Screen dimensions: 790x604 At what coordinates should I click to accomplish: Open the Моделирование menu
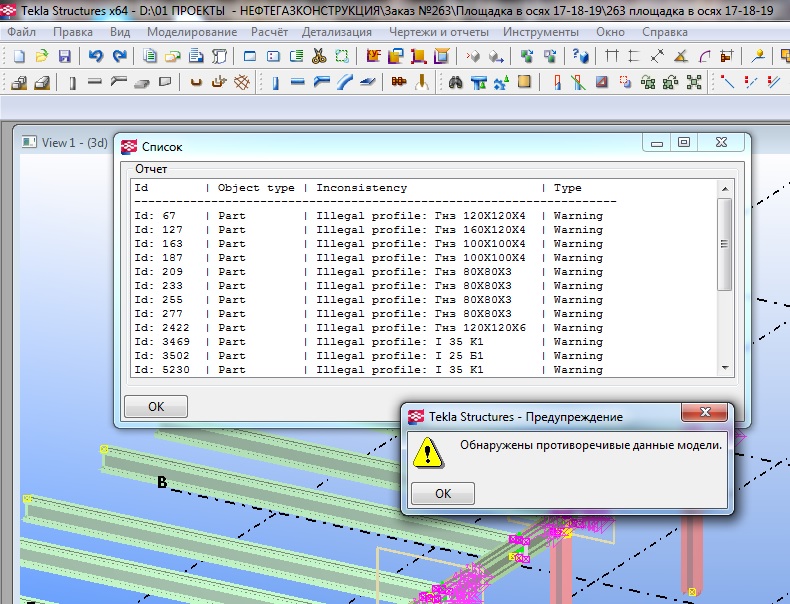point(191,32)
